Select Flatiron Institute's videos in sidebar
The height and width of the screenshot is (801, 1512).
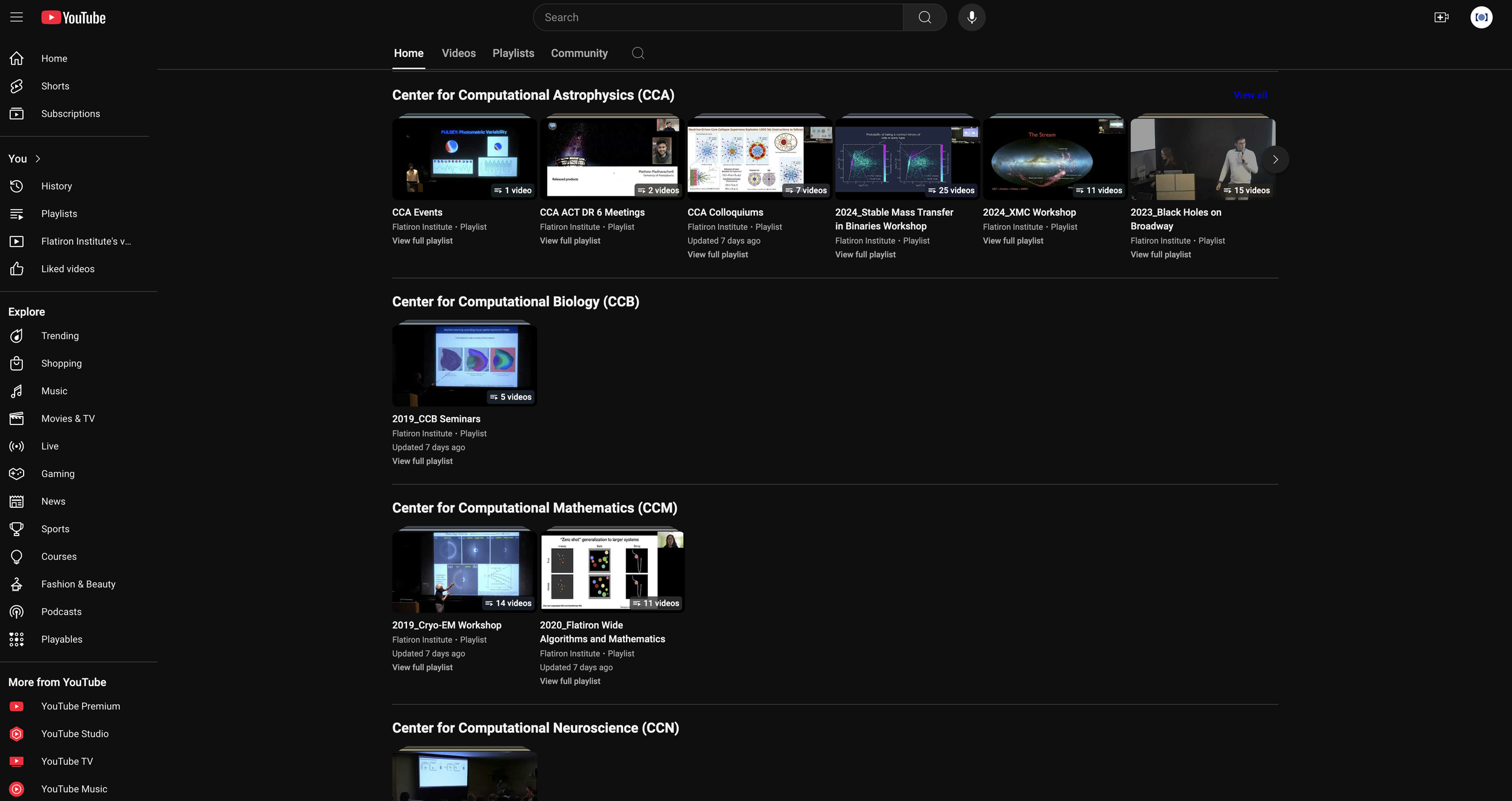74,241
